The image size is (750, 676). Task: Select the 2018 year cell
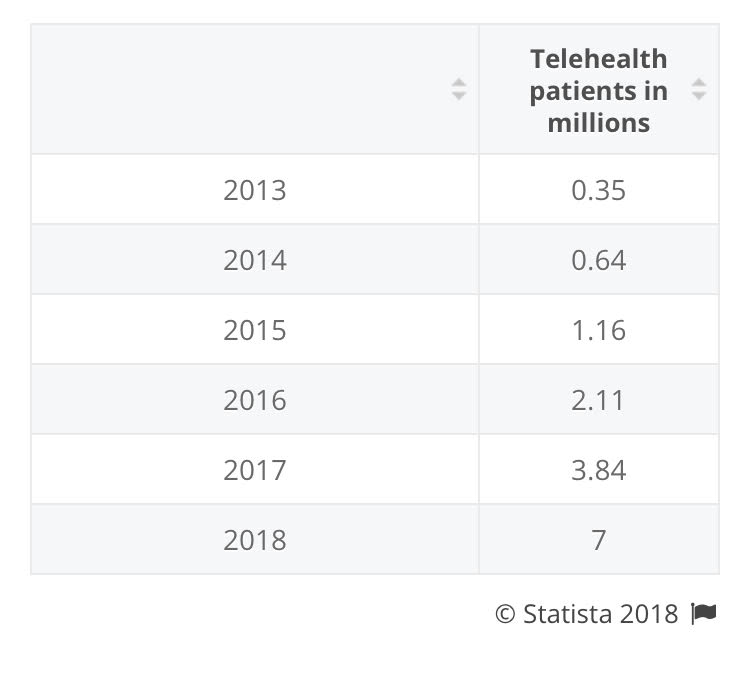point(255,540)
